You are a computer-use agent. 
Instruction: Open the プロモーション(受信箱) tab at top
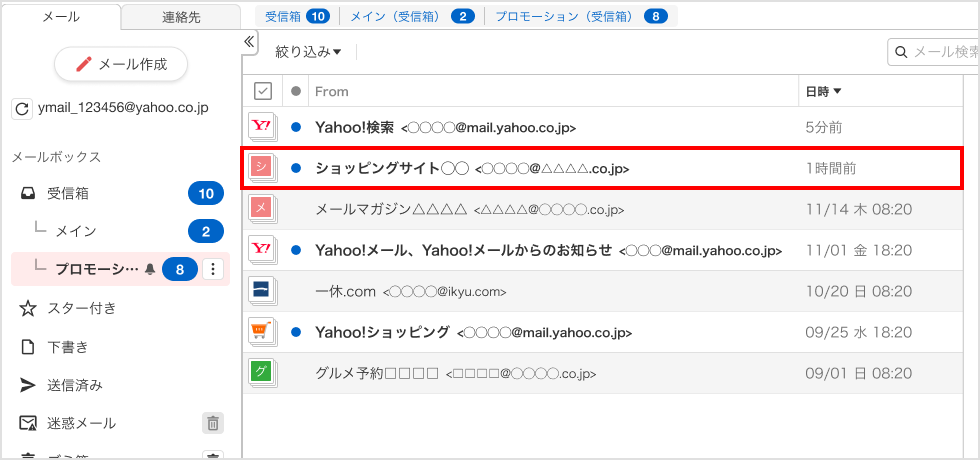[581, 17]
